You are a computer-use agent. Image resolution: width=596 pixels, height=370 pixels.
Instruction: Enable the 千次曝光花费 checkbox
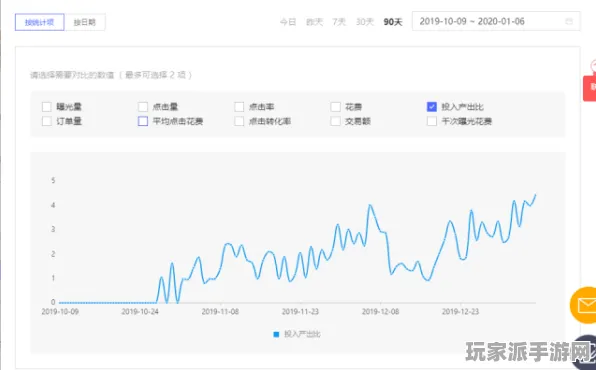click(432, 121)
